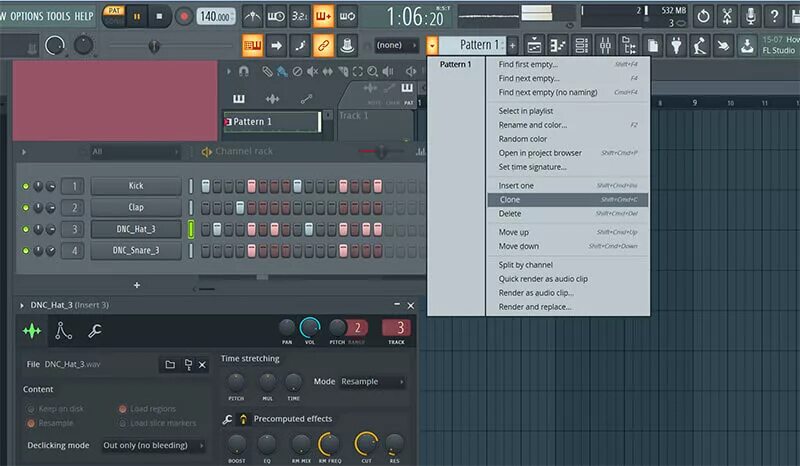Open the Channel rack icon
This screenshot has width=800, height=466.
tap(582, 45)
